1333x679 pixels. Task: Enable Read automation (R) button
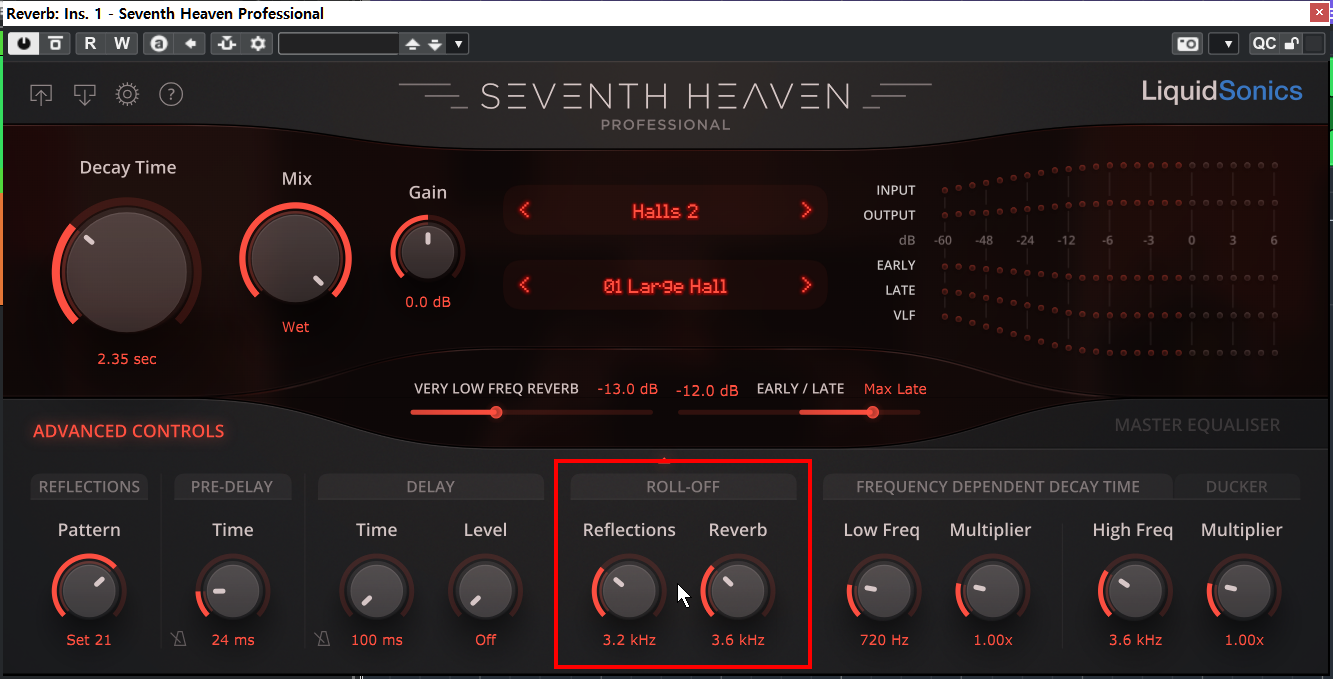tap(90, 43)
